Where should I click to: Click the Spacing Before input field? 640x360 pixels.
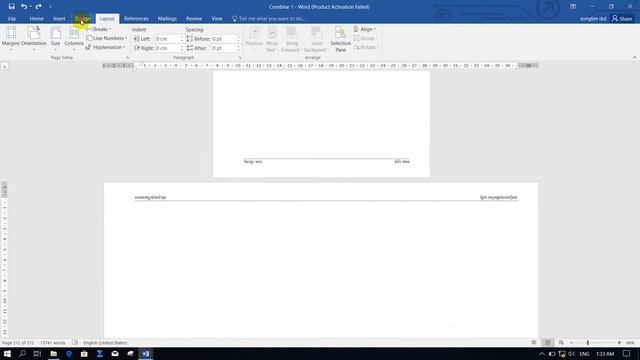pyautogui.click(x=223, y=39)
